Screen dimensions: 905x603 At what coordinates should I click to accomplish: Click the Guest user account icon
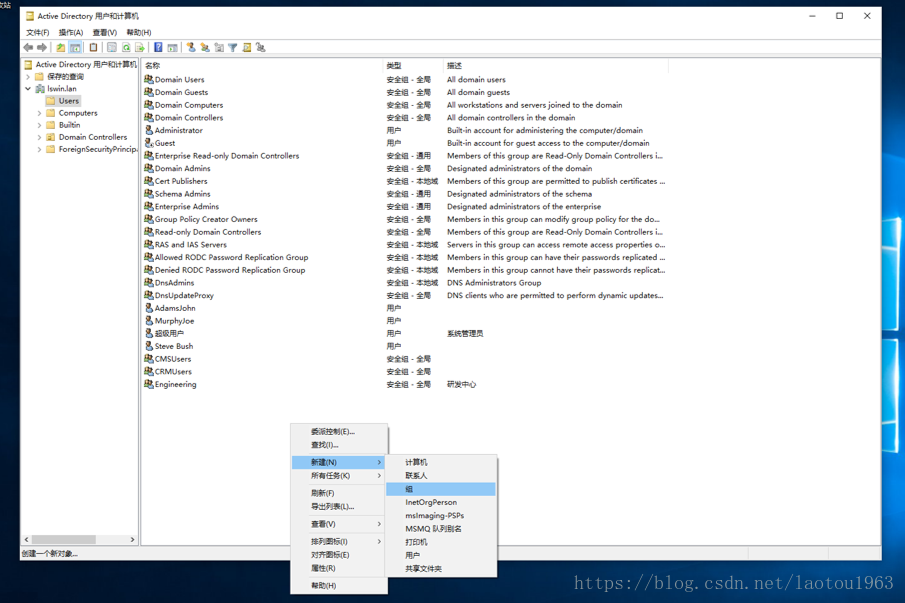[x=149, y=143]
